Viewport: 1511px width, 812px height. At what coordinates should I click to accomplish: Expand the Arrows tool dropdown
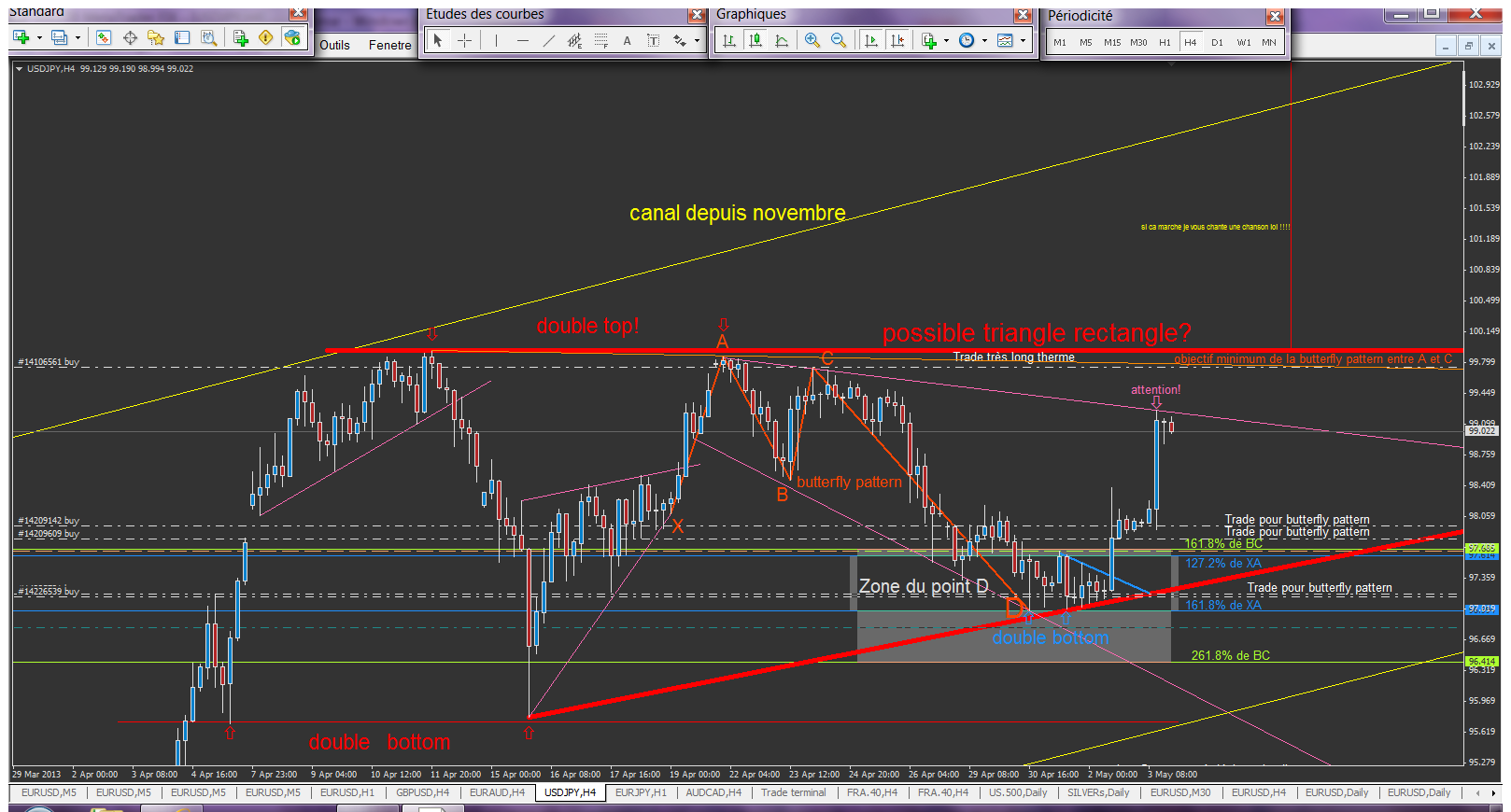697,41
